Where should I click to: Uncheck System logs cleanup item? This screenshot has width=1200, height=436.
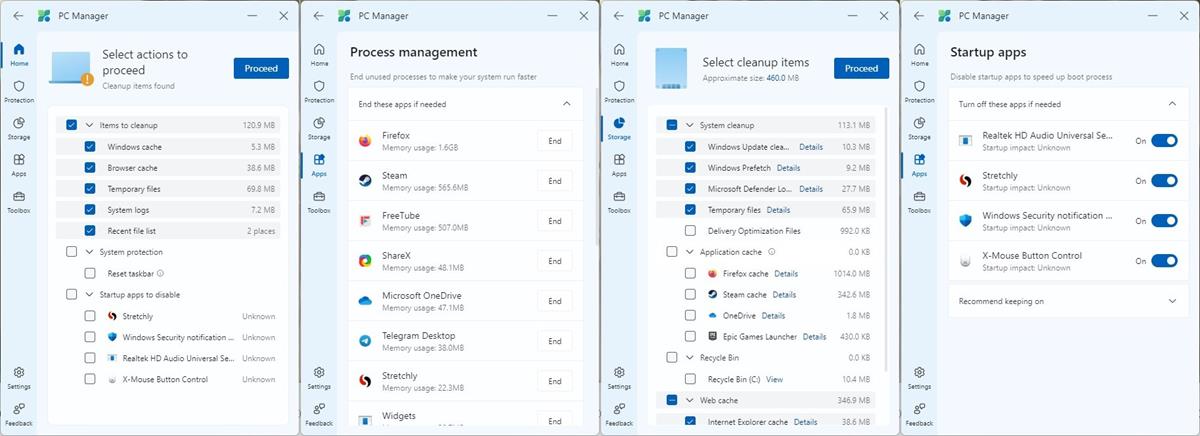pyautogui.click(x=91, y=210)
